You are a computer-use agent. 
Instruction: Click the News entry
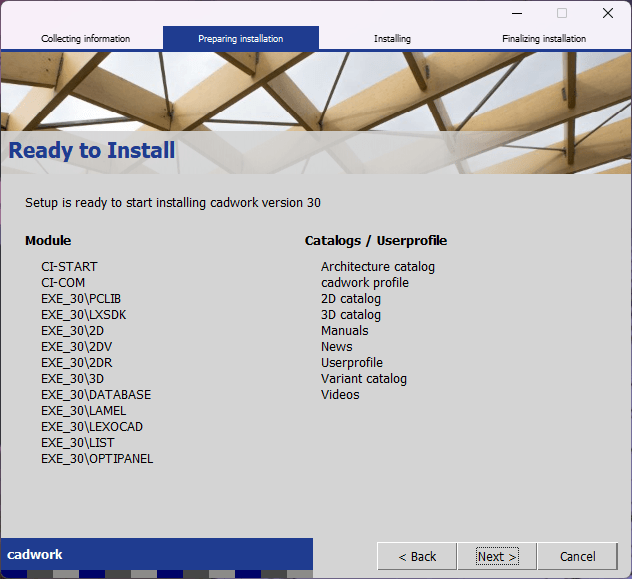coord(337,347)
